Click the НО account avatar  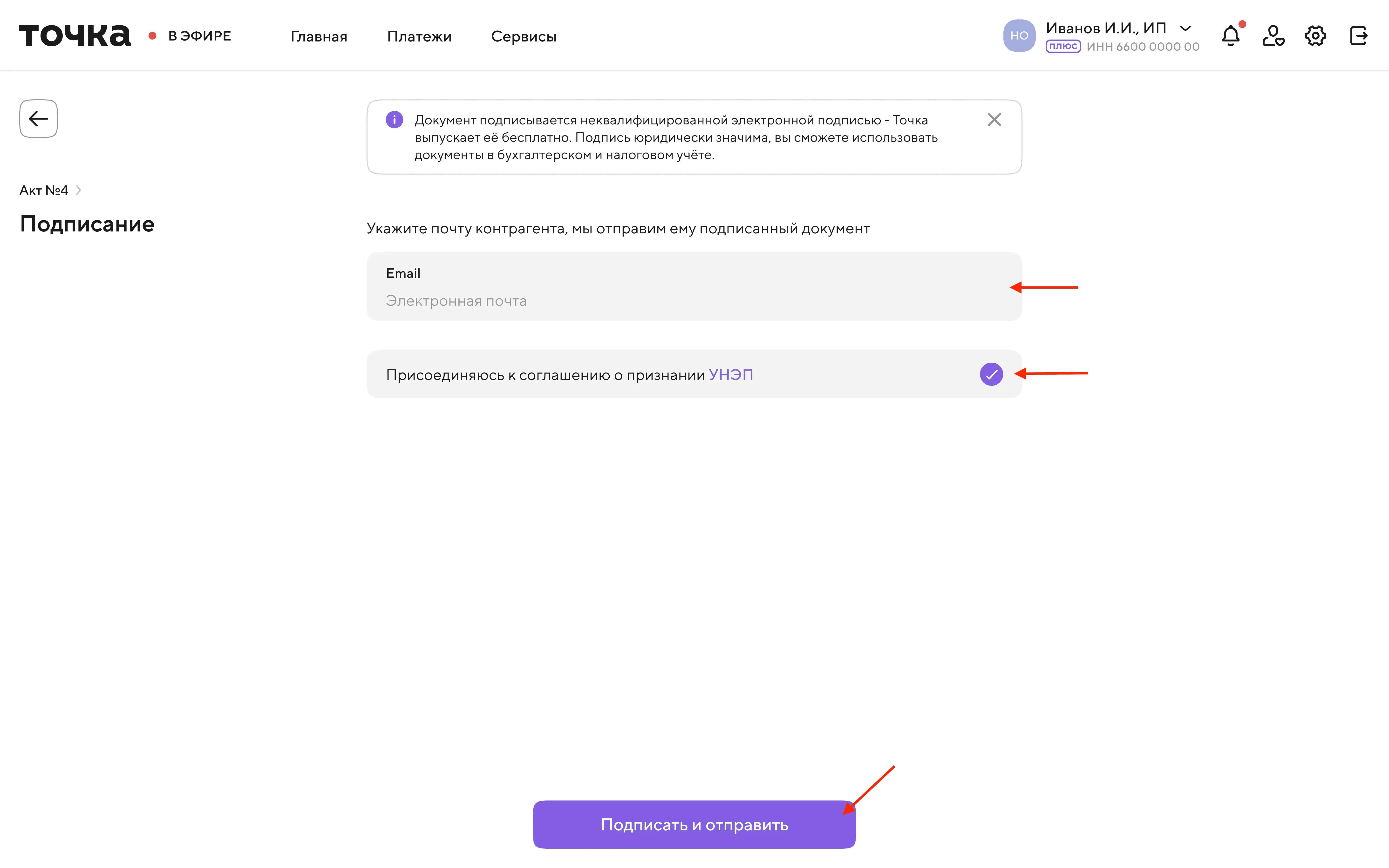coord(1019,36)
